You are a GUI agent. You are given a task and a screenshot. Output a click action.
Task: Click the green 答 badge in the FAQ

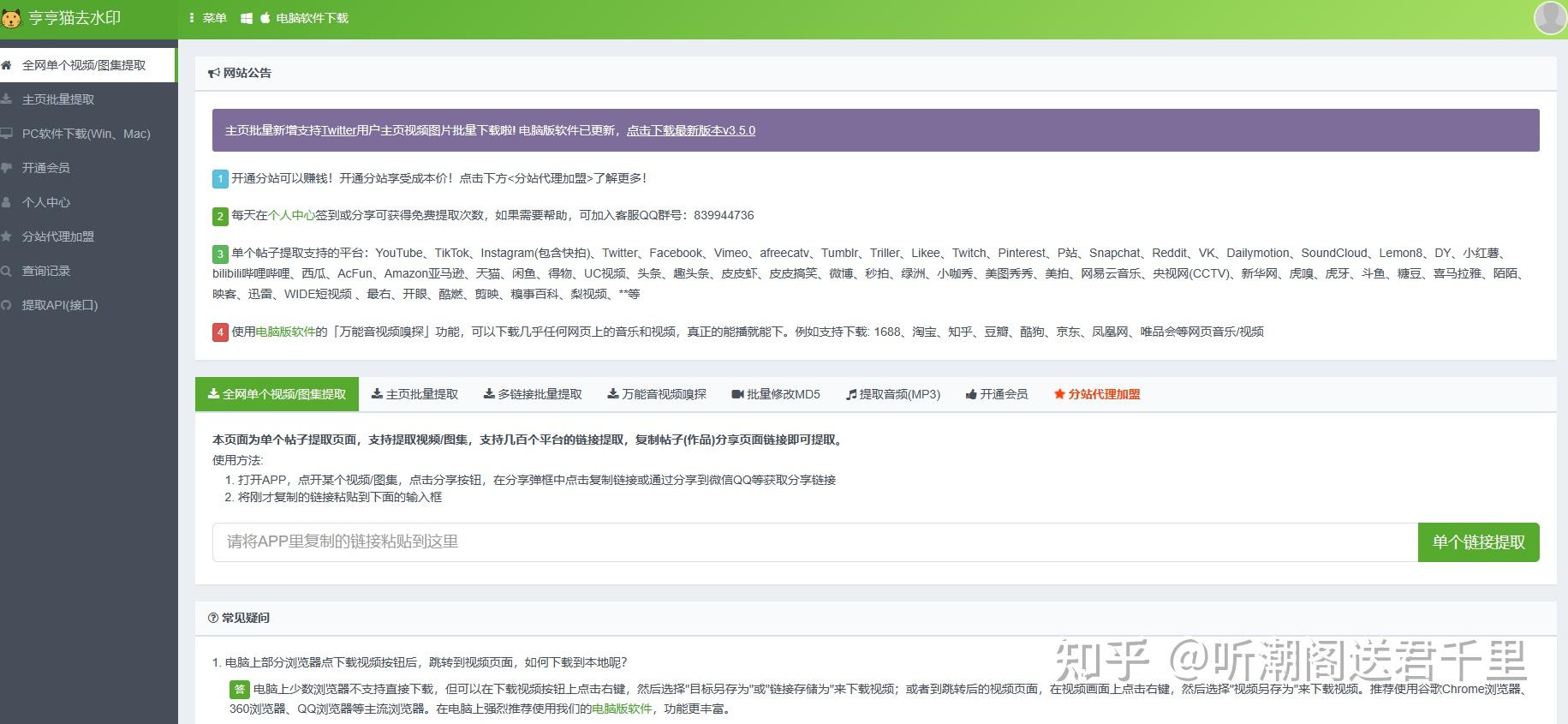(x=239, y=689)
